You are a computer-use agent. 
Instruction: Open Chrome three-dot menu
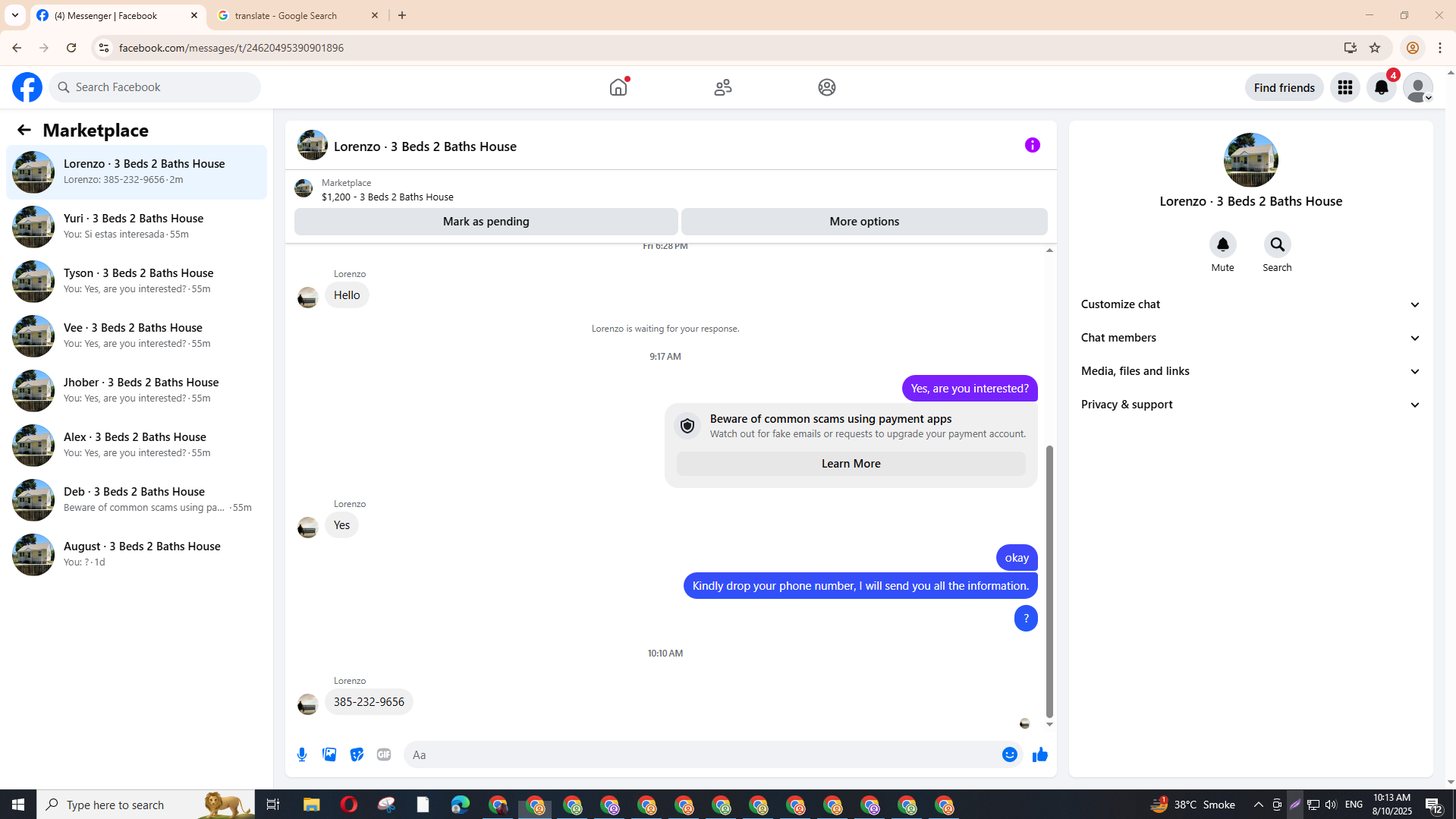1440,48
